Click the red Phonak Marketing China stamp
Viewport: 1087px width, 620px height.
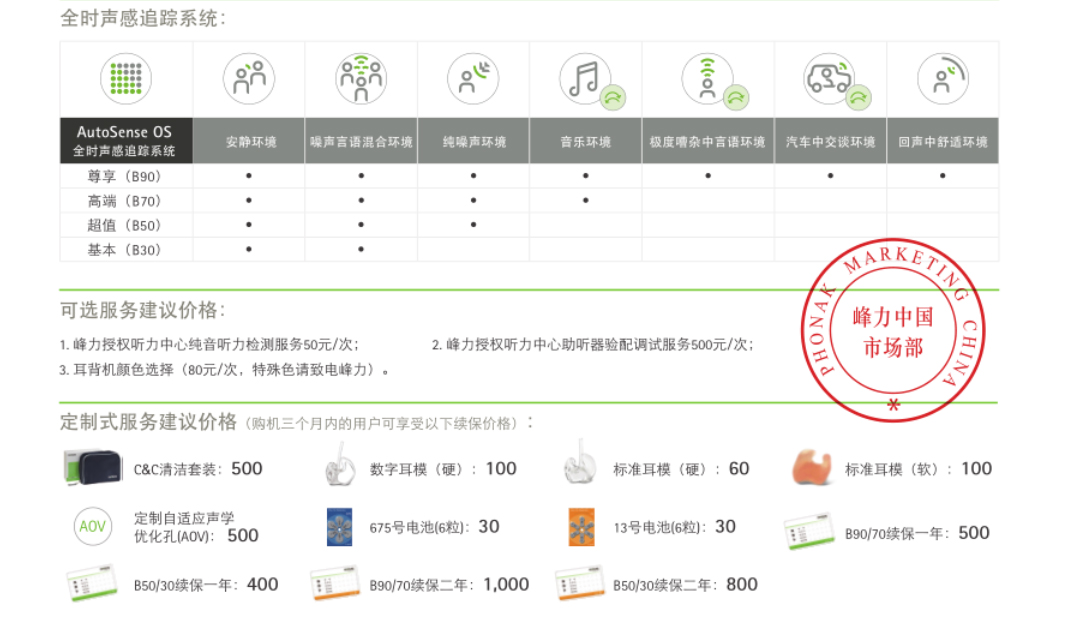coord(894,329)
